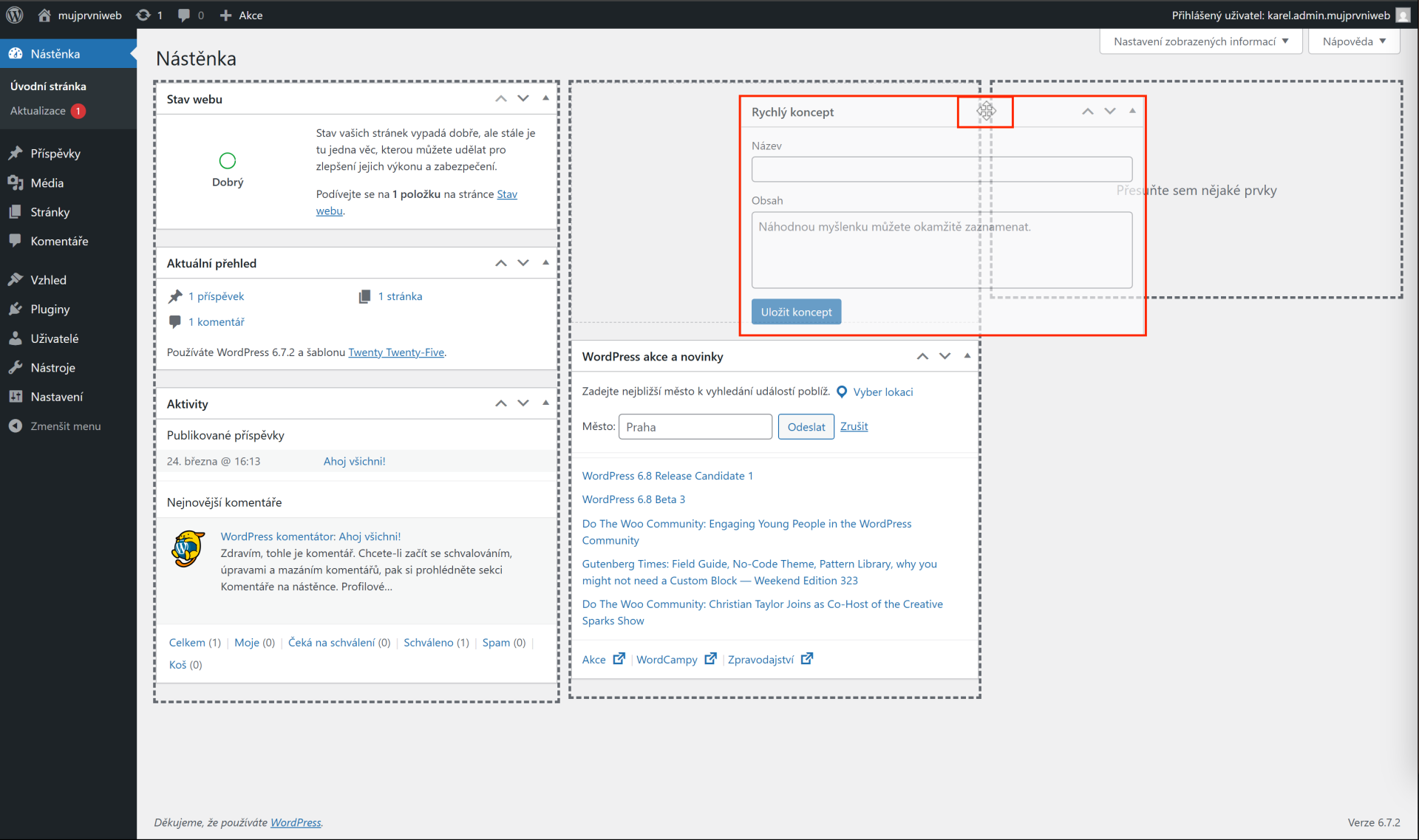Viewport: 1419px width, 840px height.
Task: Click the home icon next to mujprvniweb
Action: pyautogui.click(x=44, y=15)
